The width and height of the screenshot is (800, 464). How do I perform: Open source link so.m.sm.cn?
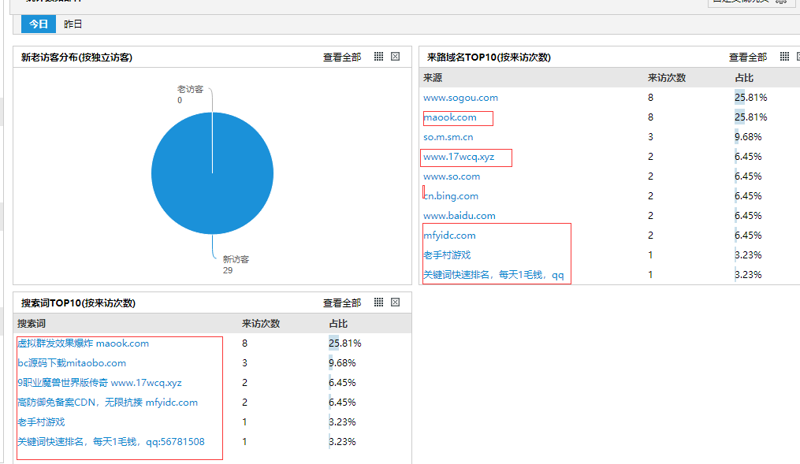tap(448, 137)
